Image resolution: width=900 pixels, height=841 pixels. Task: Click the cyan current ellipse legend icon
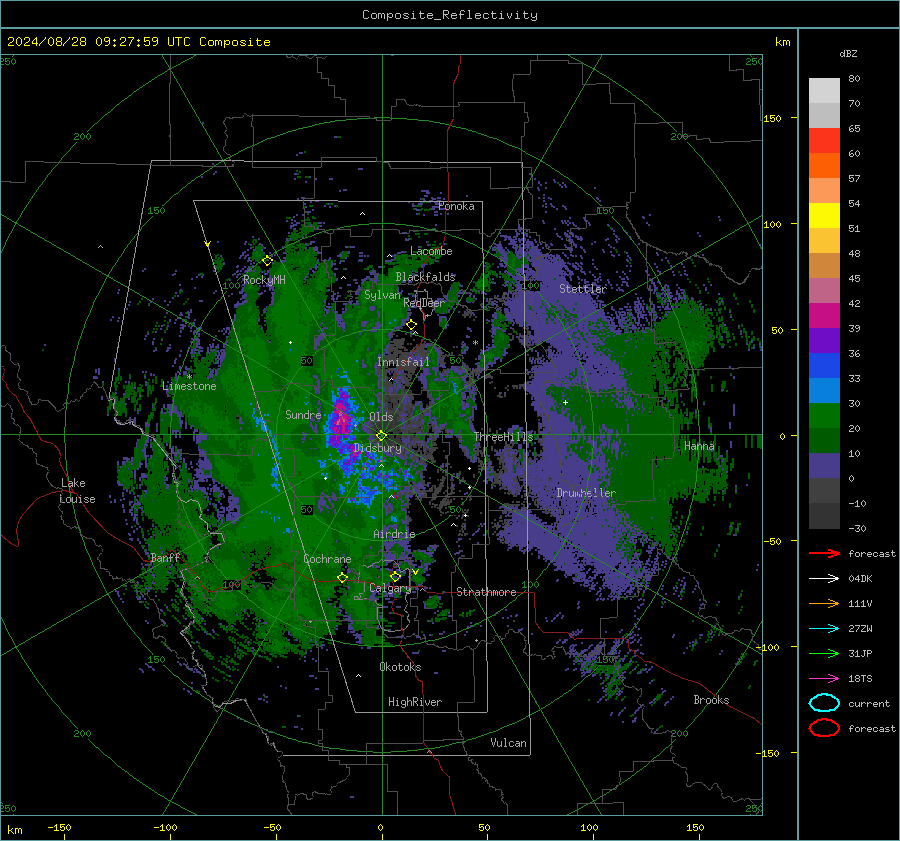tap(824, 703)
